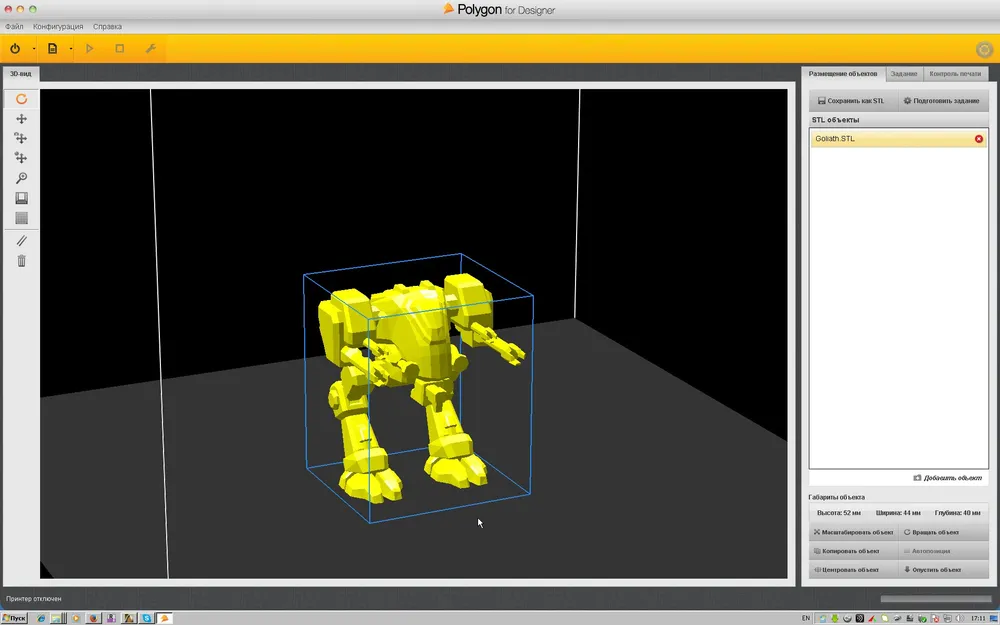This screenshot has height=625, width=1000.
Task: Click the diagonal lines slicing tool
Action: (21, 241)
